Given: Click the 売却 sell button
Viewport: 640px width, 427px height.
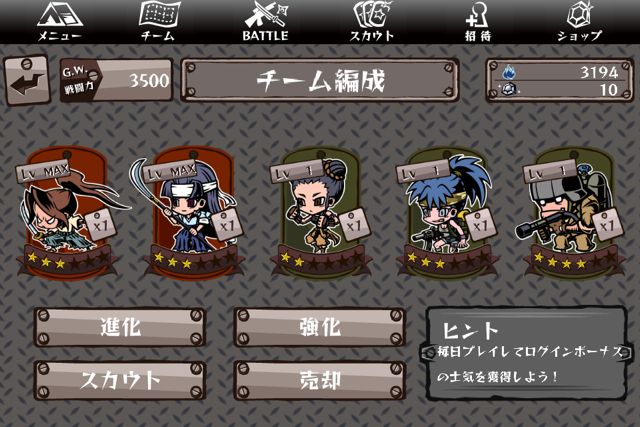Looking at the screenshot, I should tap(320, 380).
